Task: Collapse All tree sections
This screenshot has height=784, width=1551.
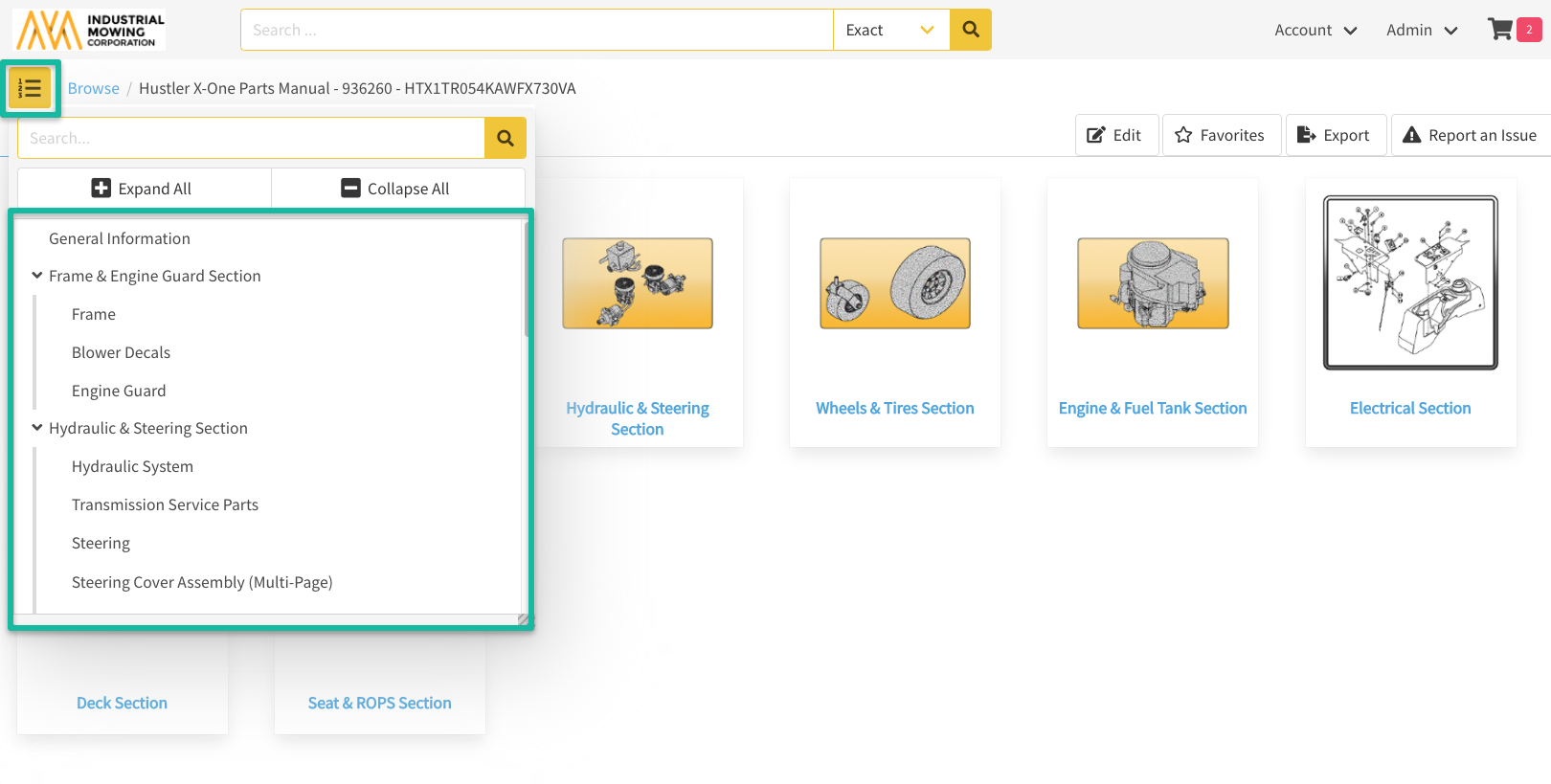Action: [x=397, y=189]
